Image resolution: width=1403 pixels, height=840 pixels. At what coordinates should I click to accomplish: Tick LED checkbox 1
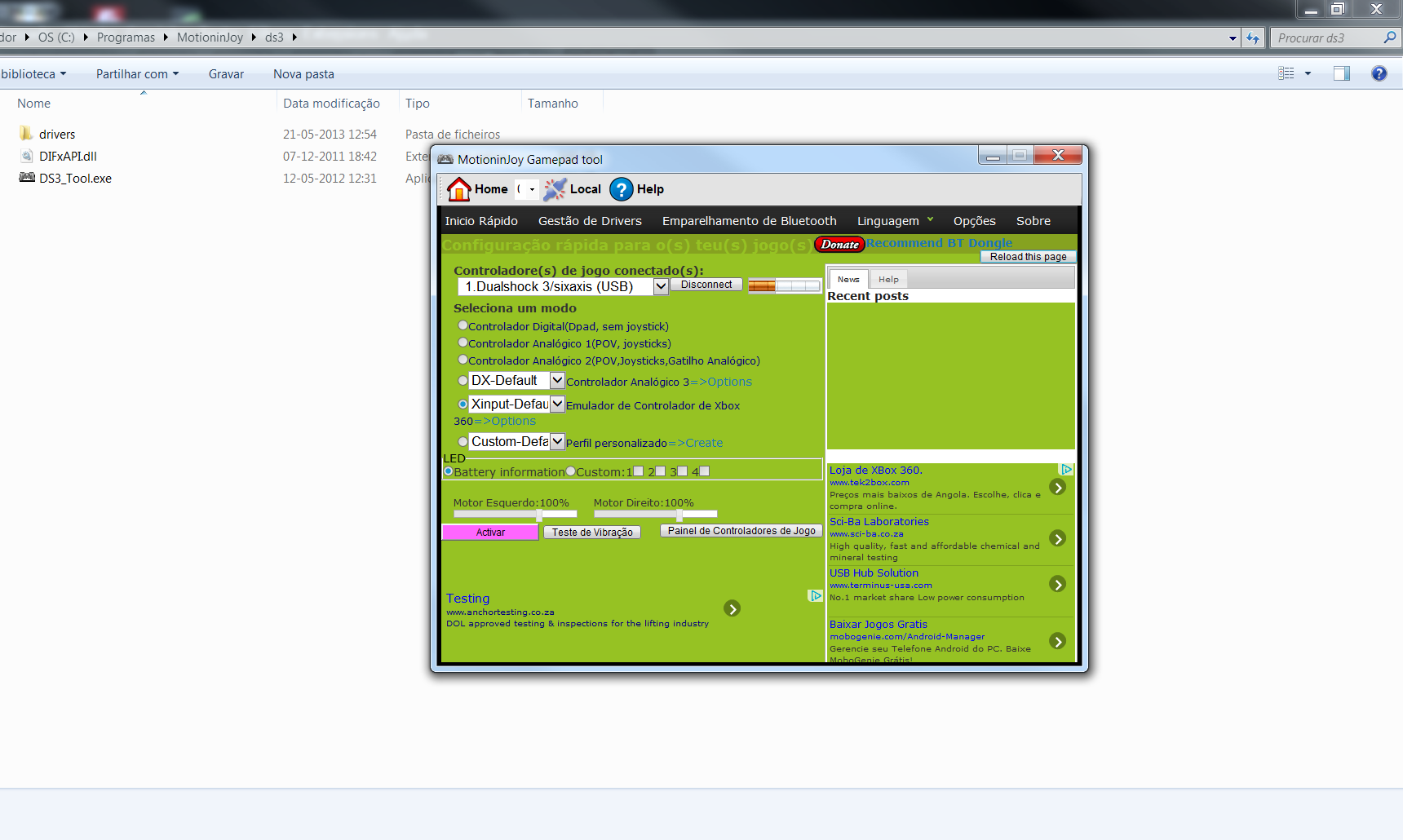click(x=639, y=471)
